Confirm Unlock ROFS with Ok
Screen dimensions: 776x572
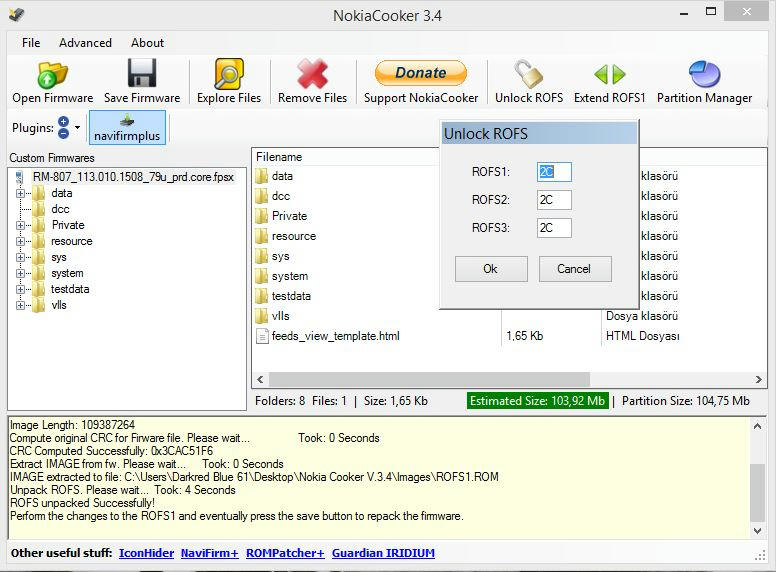(491, 269)
